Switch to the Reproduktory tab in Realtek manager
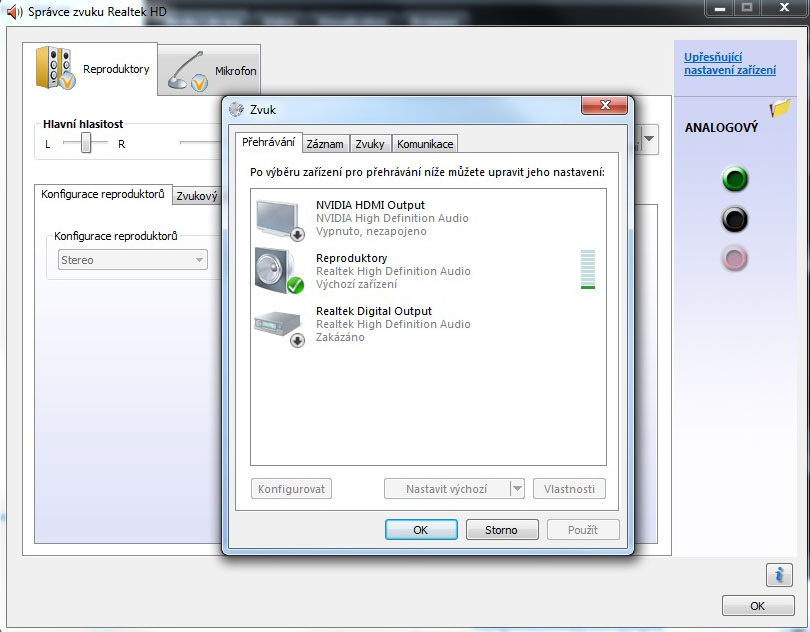Image resolution: width=810 pixels, height=632 pixels. click(90, 68)
